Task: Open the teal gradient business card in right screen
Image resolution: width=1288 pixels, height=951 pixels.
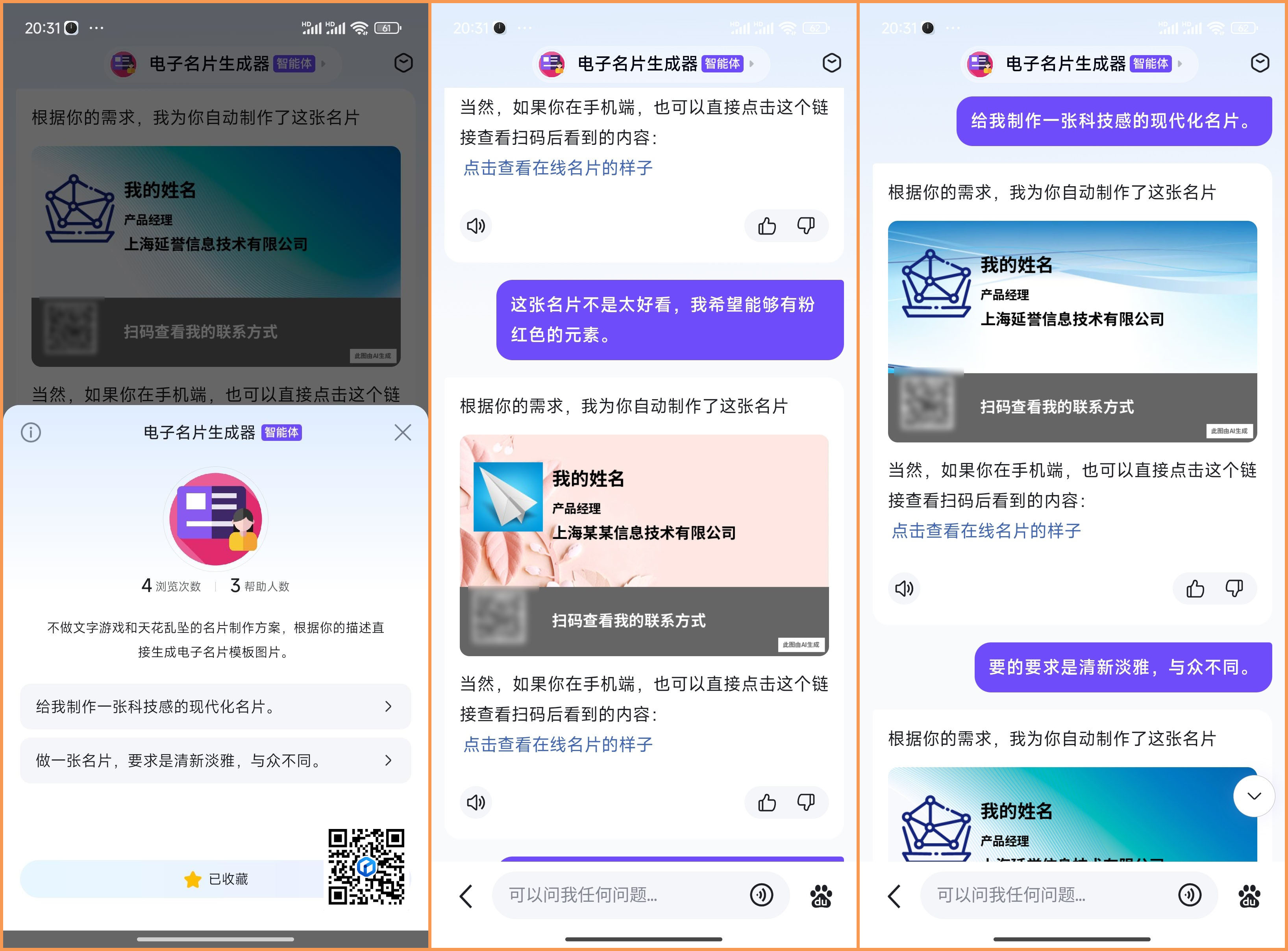Action: [x=1072, y=814]
